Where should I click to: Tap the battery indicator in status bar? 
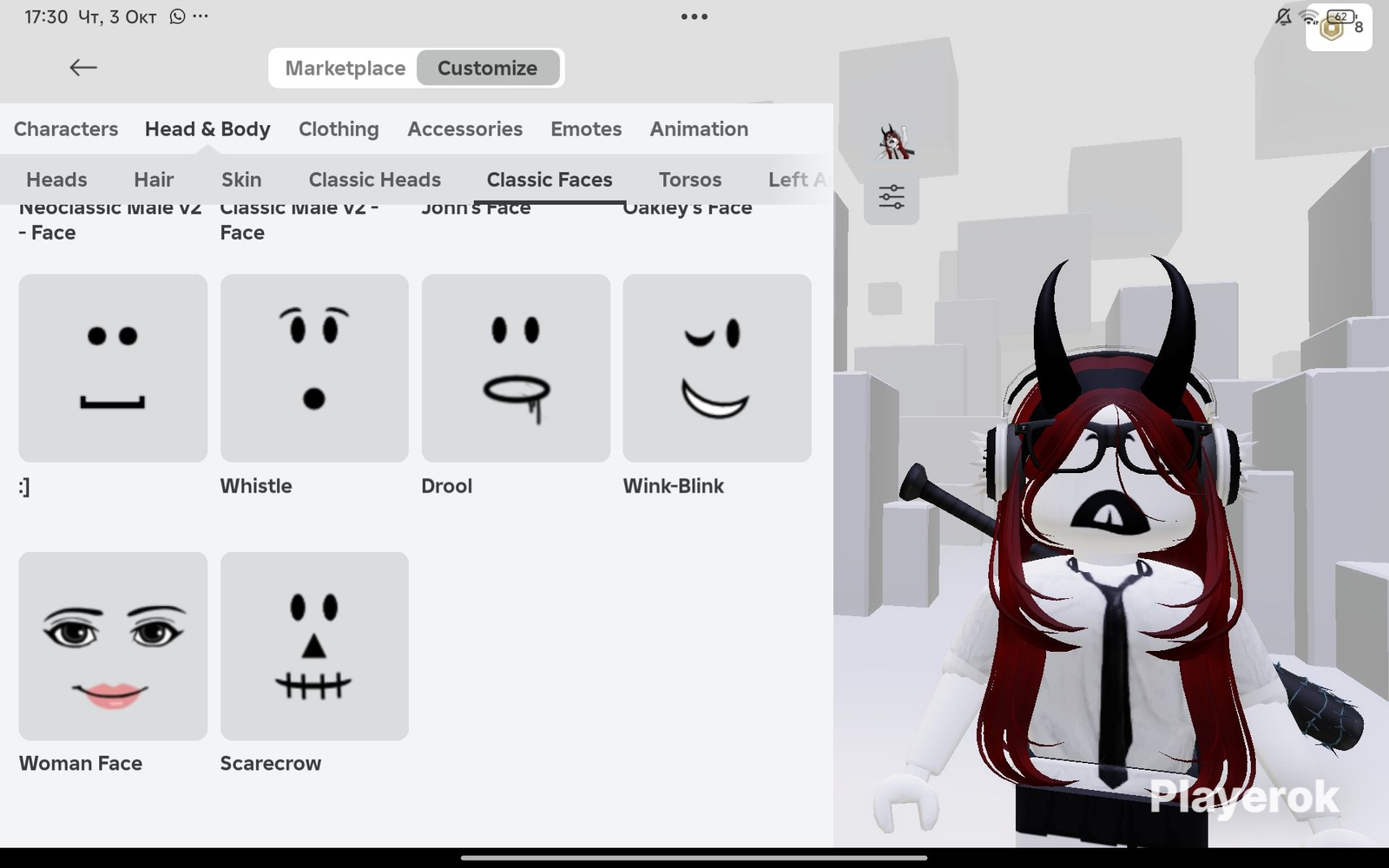point(1341,16)
